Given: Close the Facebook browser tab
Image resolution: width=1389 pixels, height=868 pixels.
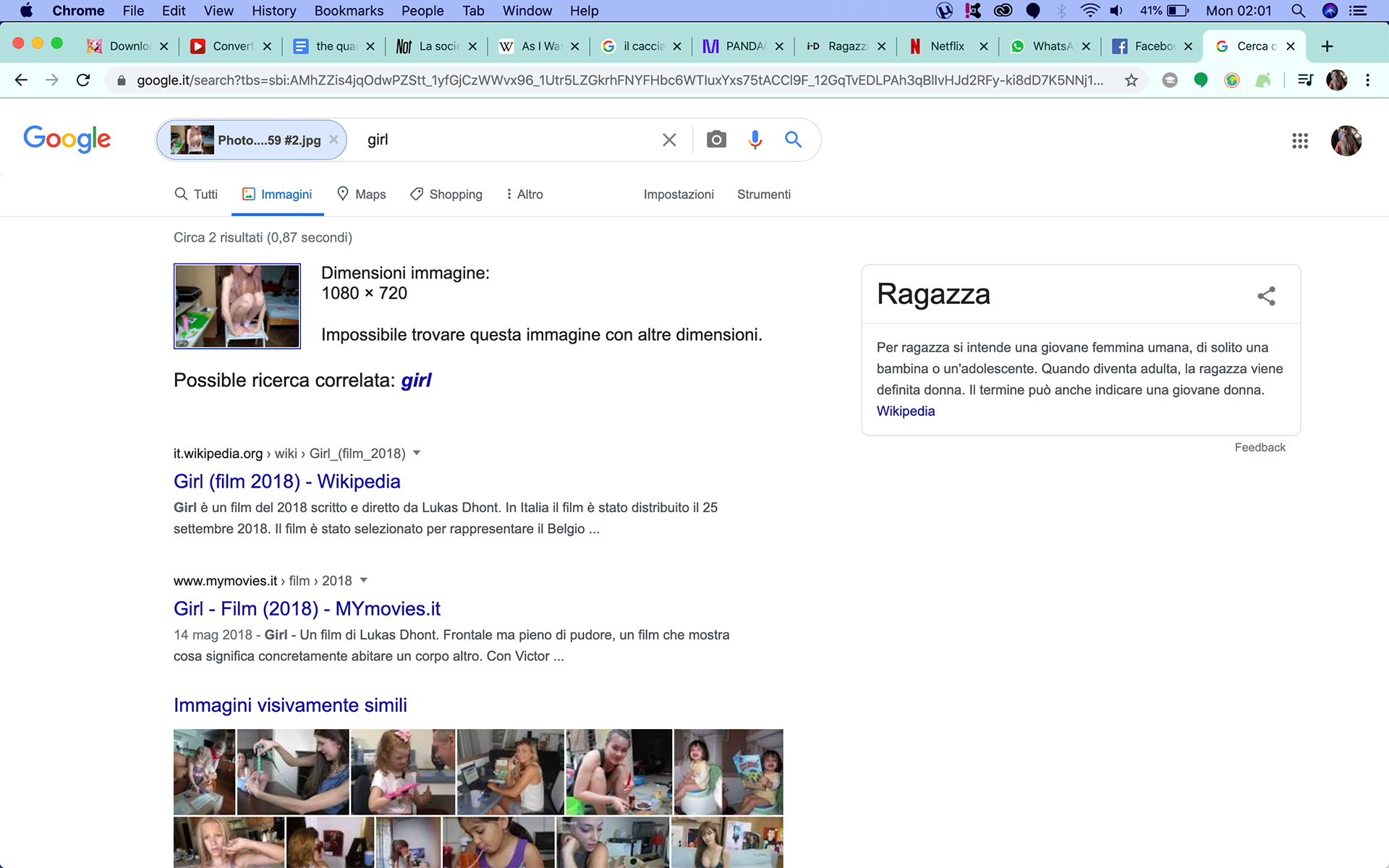Looking at the screenshot, I should click(x=1188, y=46).
